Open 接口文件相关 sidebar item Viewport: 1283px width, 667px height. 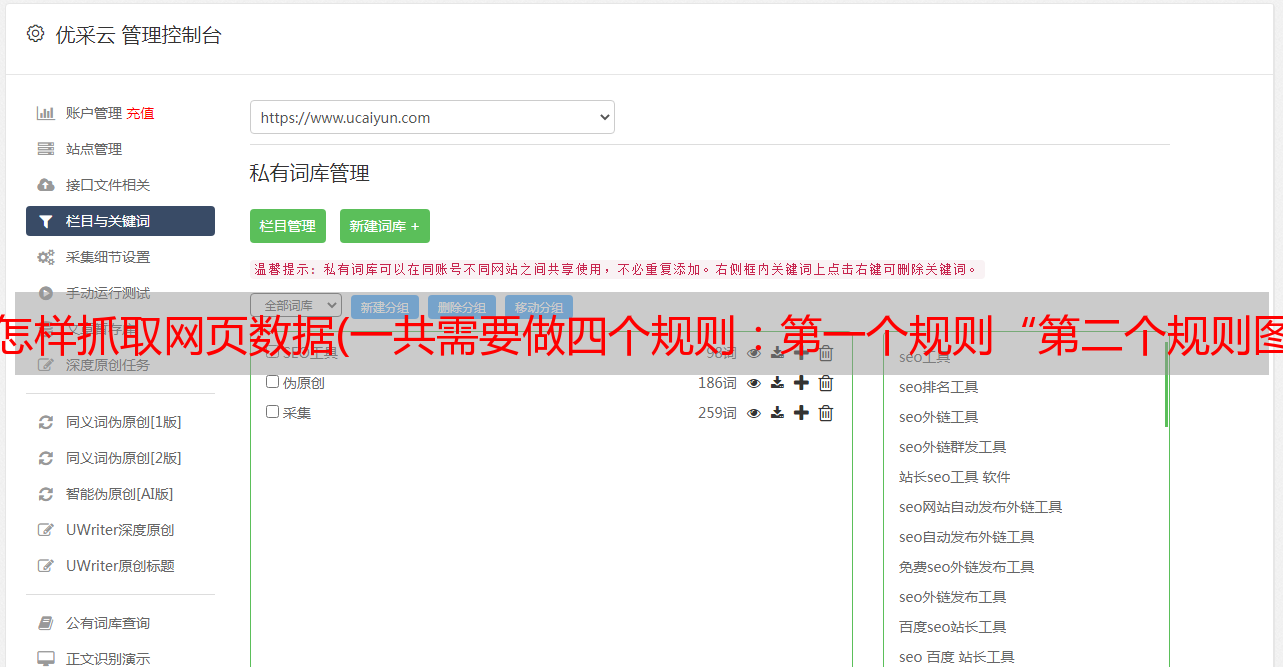pyautogui.click(x=108, y=185)
